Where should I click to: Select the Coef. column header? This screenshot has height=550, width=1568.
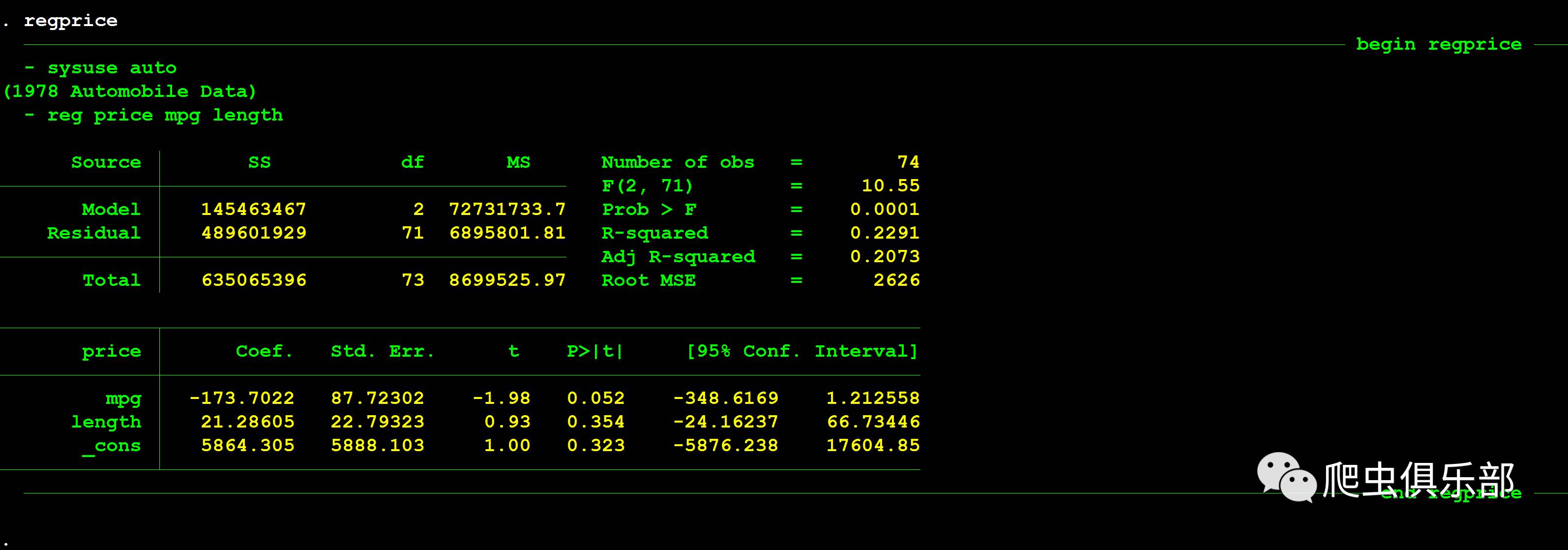(x=264, y=351)
